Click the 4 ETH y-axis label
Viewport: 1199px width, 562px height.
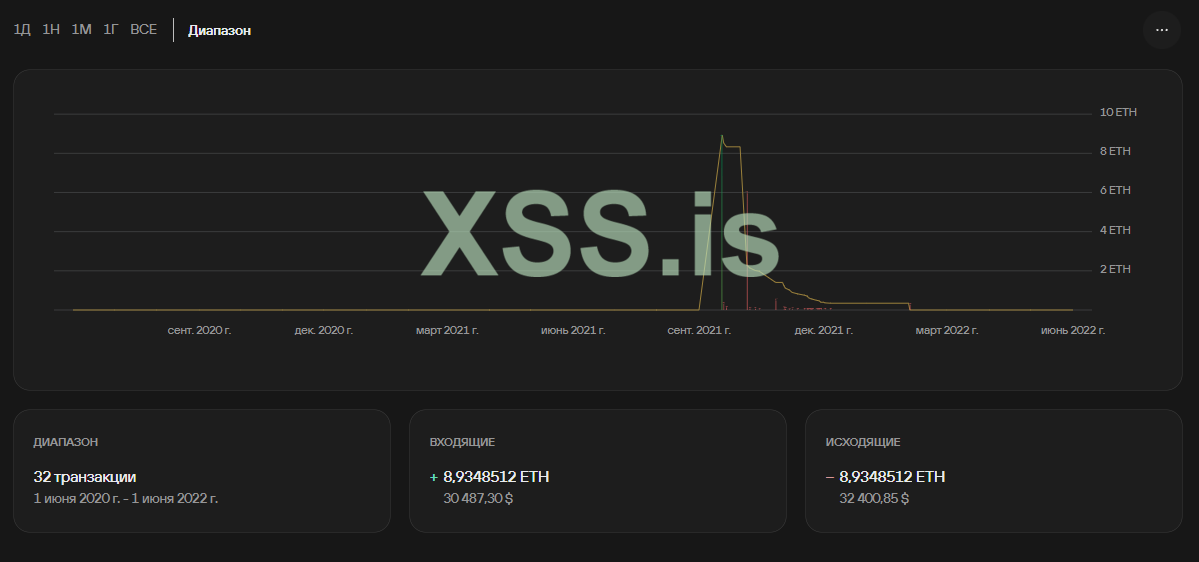[1115, 230]
